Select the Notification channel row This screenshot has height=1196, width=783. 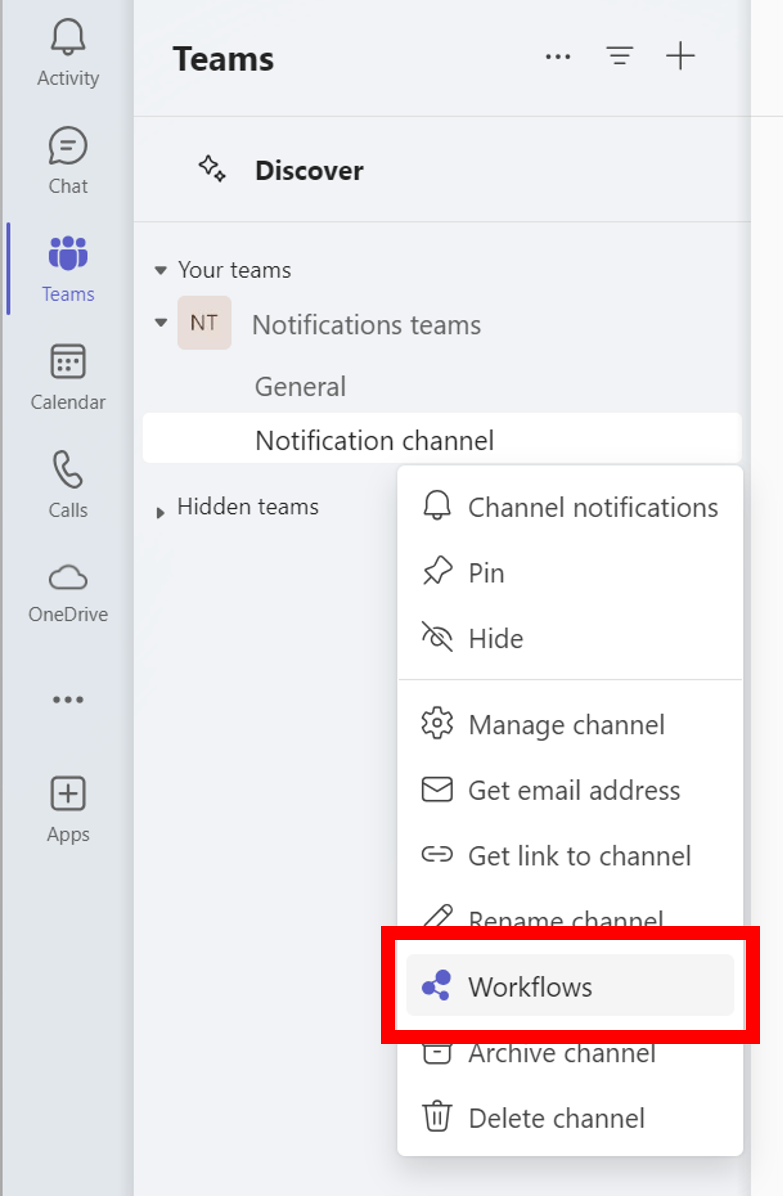click(442, 440)
